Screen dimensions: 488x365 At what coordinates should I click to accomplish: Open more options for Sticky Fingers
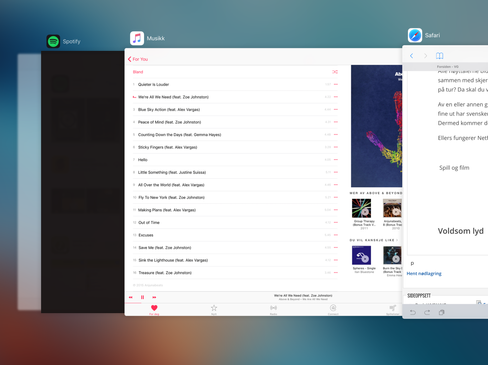(x=336, y=147)
